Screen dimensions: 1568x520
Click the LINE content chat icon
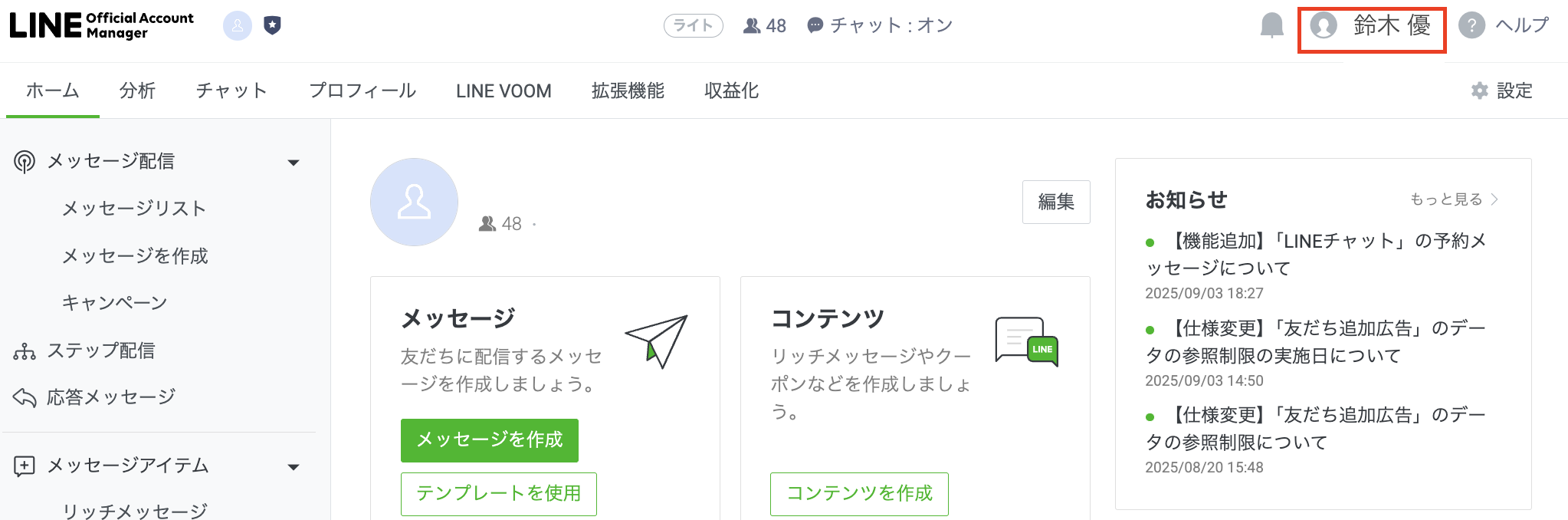tap(1026, 341)
